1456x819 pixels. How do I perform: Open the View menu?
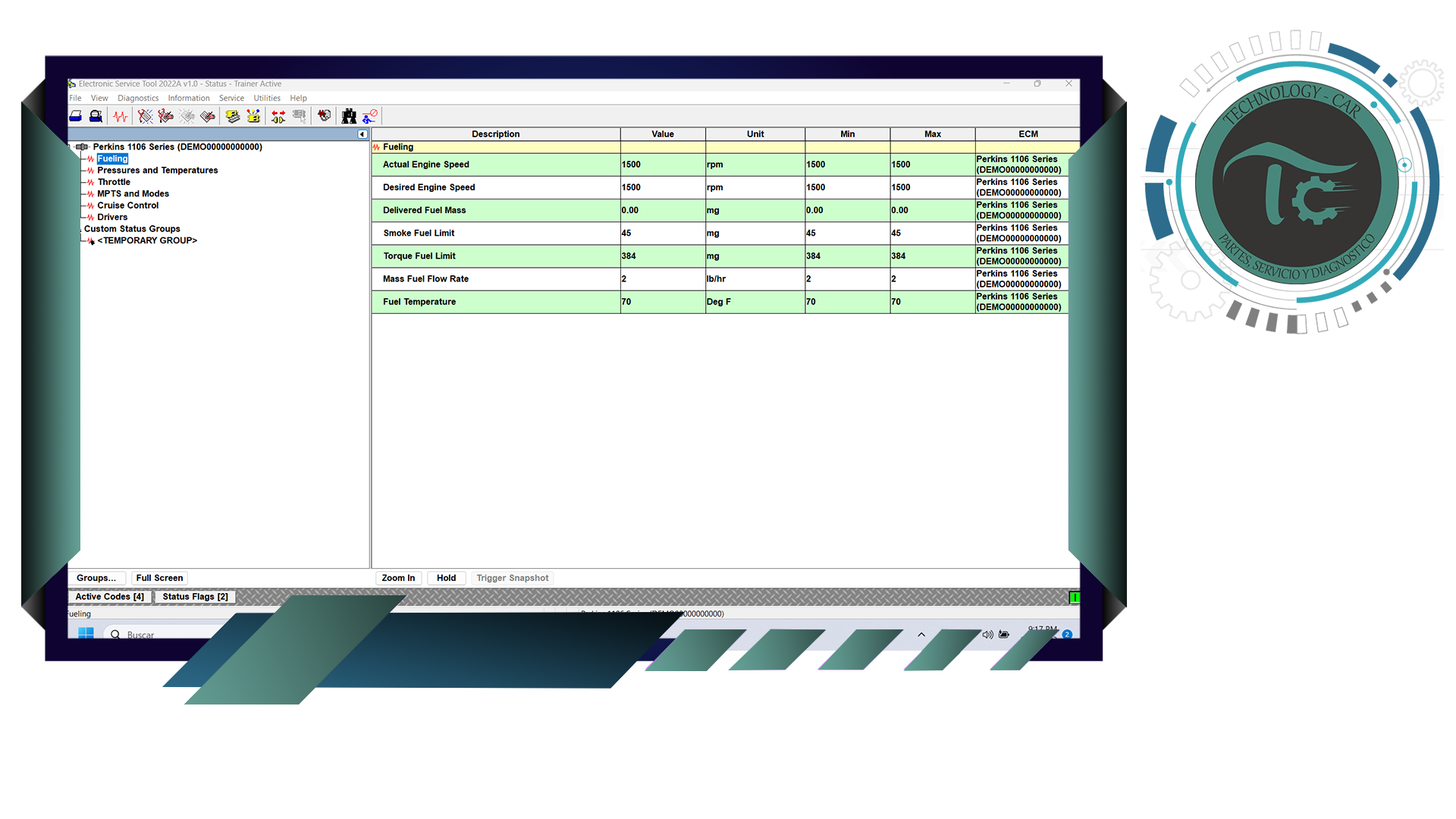(99, 98)
